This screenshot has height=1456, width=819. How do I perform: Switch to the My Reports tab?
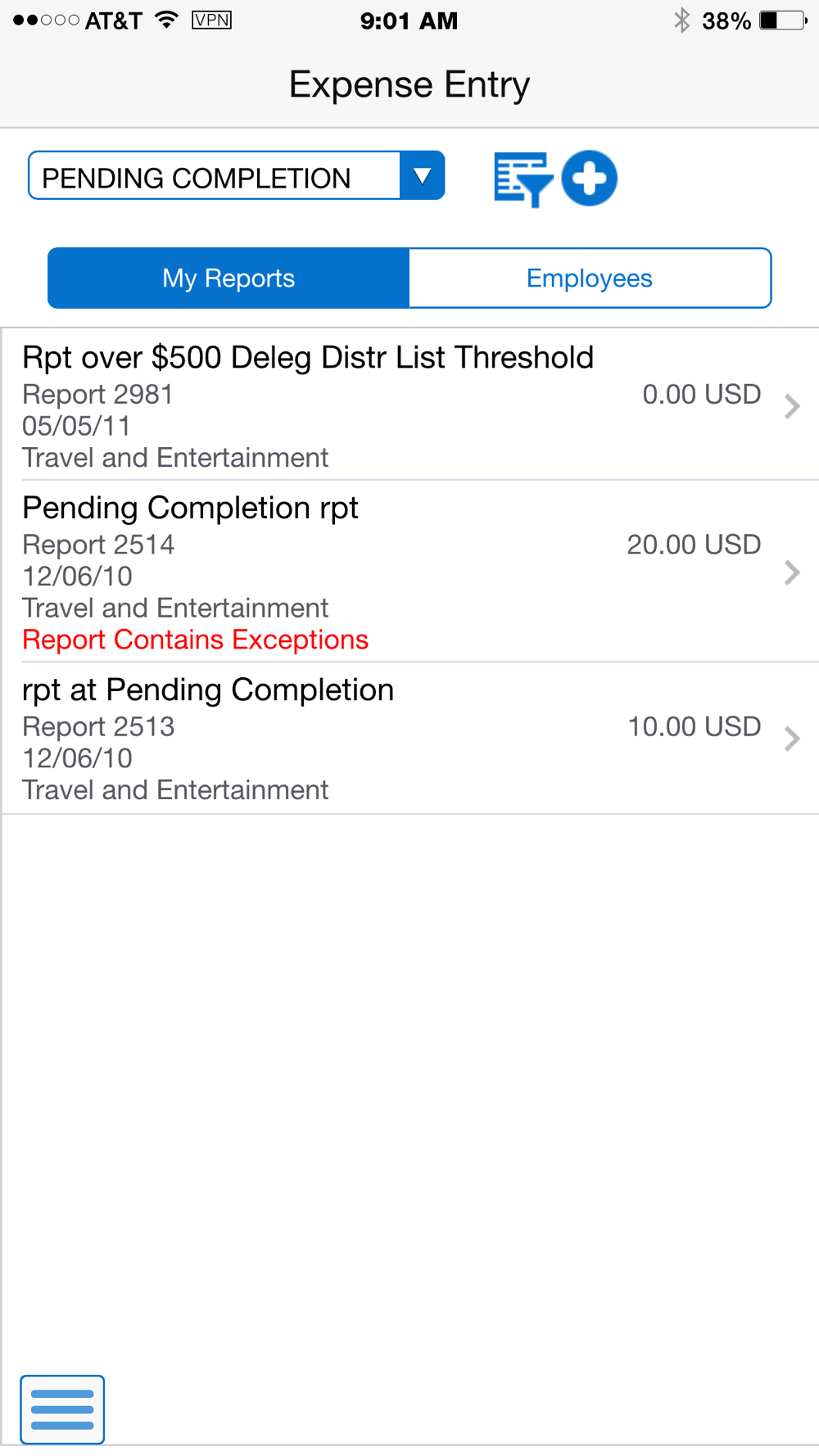tap(229, 278)
